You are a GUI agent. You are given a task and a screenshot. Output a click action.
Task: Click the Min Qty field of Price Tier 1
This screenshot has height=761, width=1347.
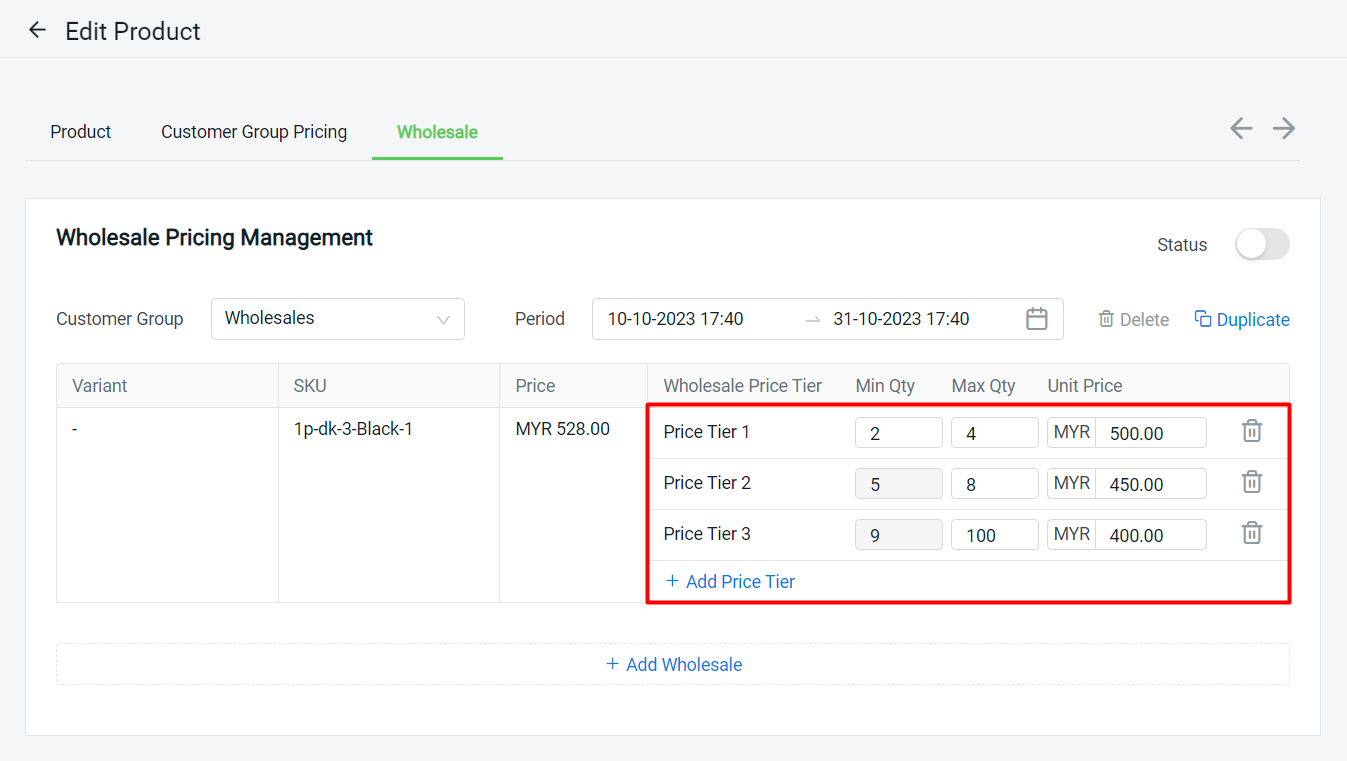coord(898,433)
